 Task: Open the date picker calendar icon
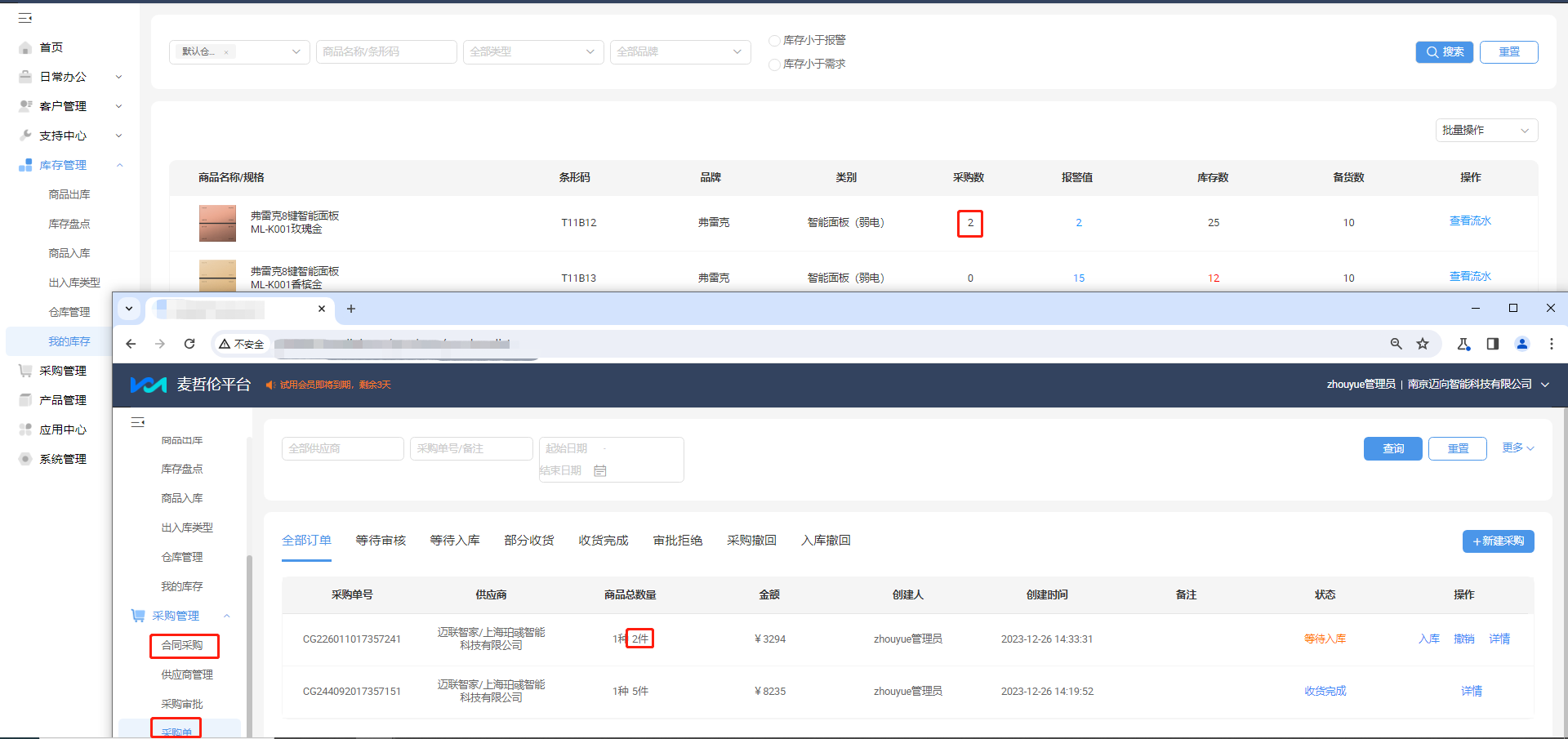pos(600,471)
